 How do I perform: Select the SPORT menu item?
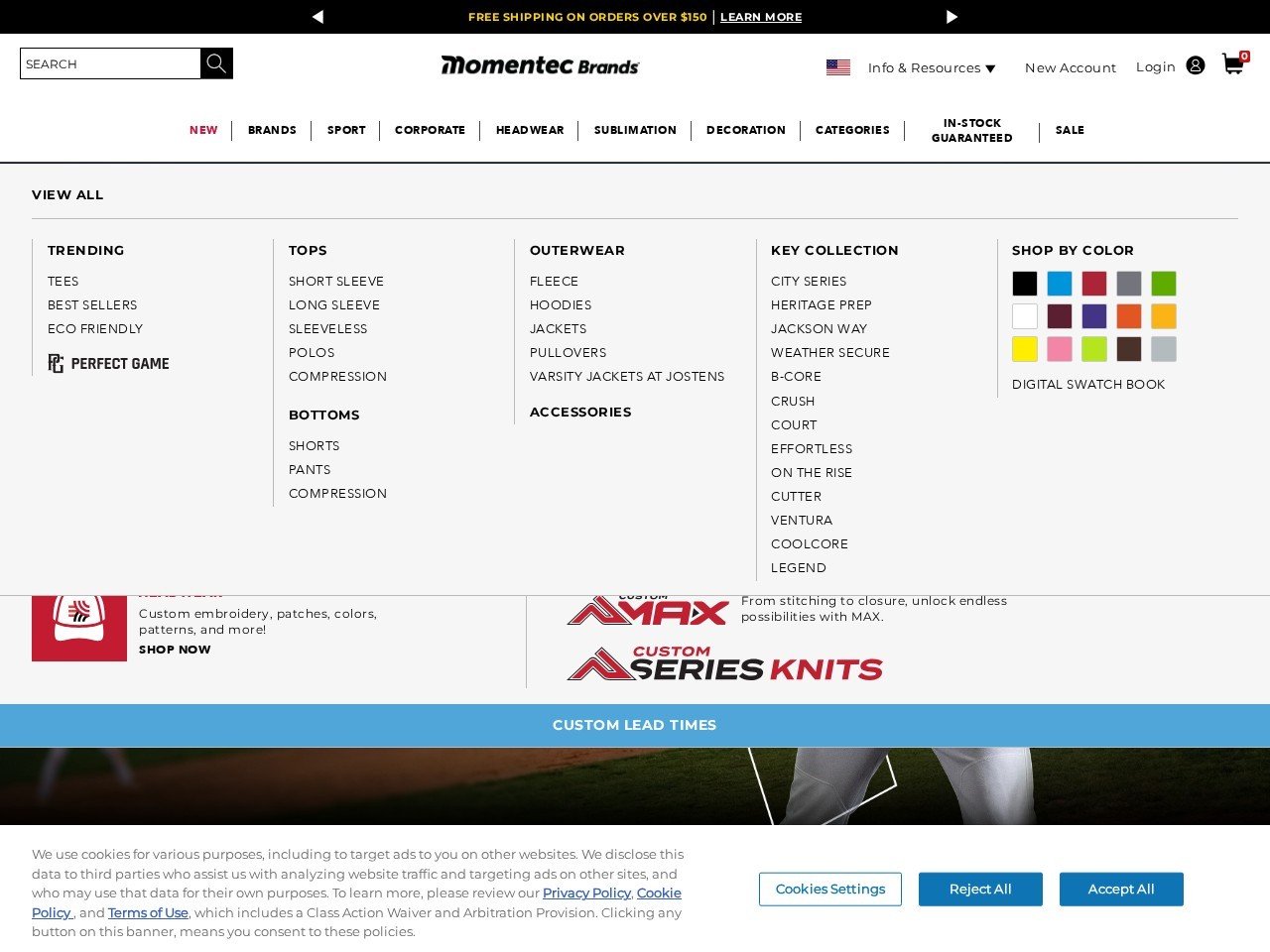pyautogui.click(x=345, y=130)
